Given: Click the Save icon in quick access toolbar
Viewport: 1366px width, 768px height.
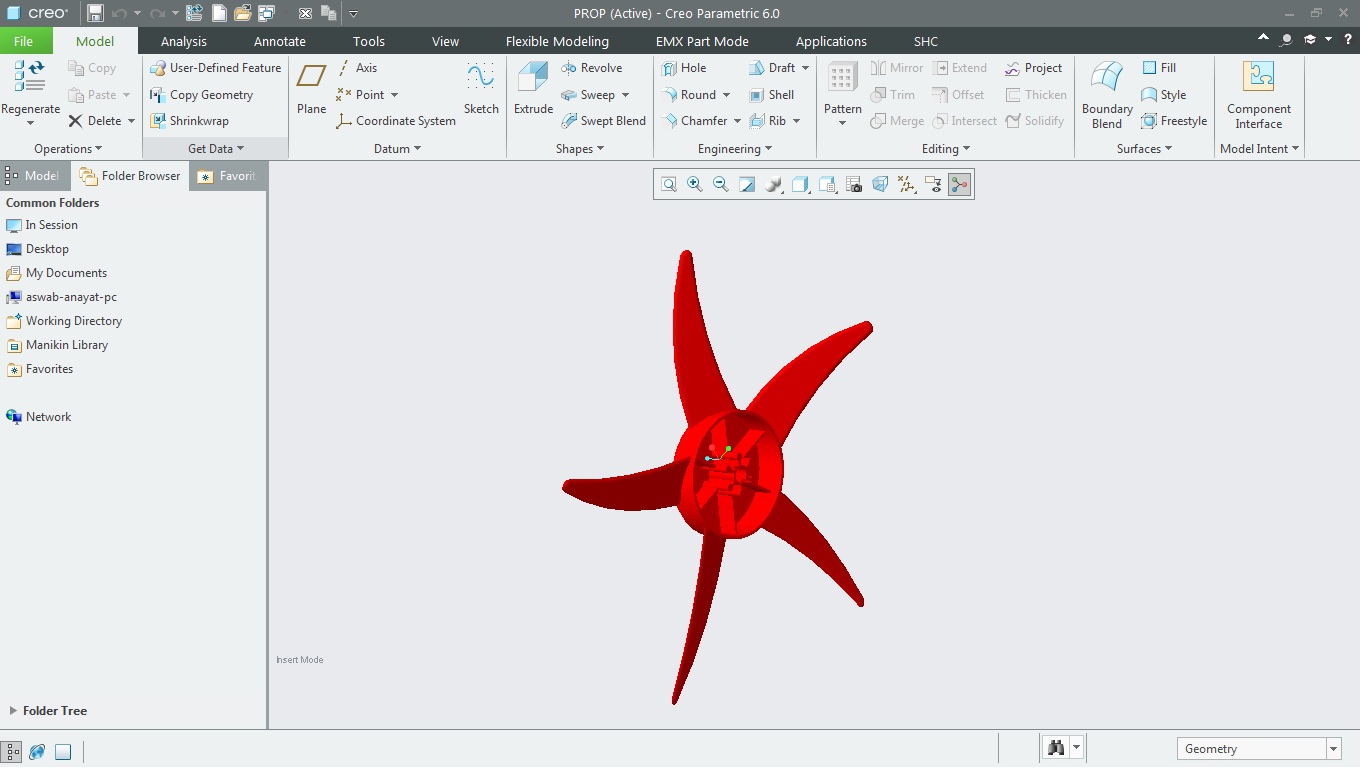Looking at the screenshot, I should (x=95, y=13).
